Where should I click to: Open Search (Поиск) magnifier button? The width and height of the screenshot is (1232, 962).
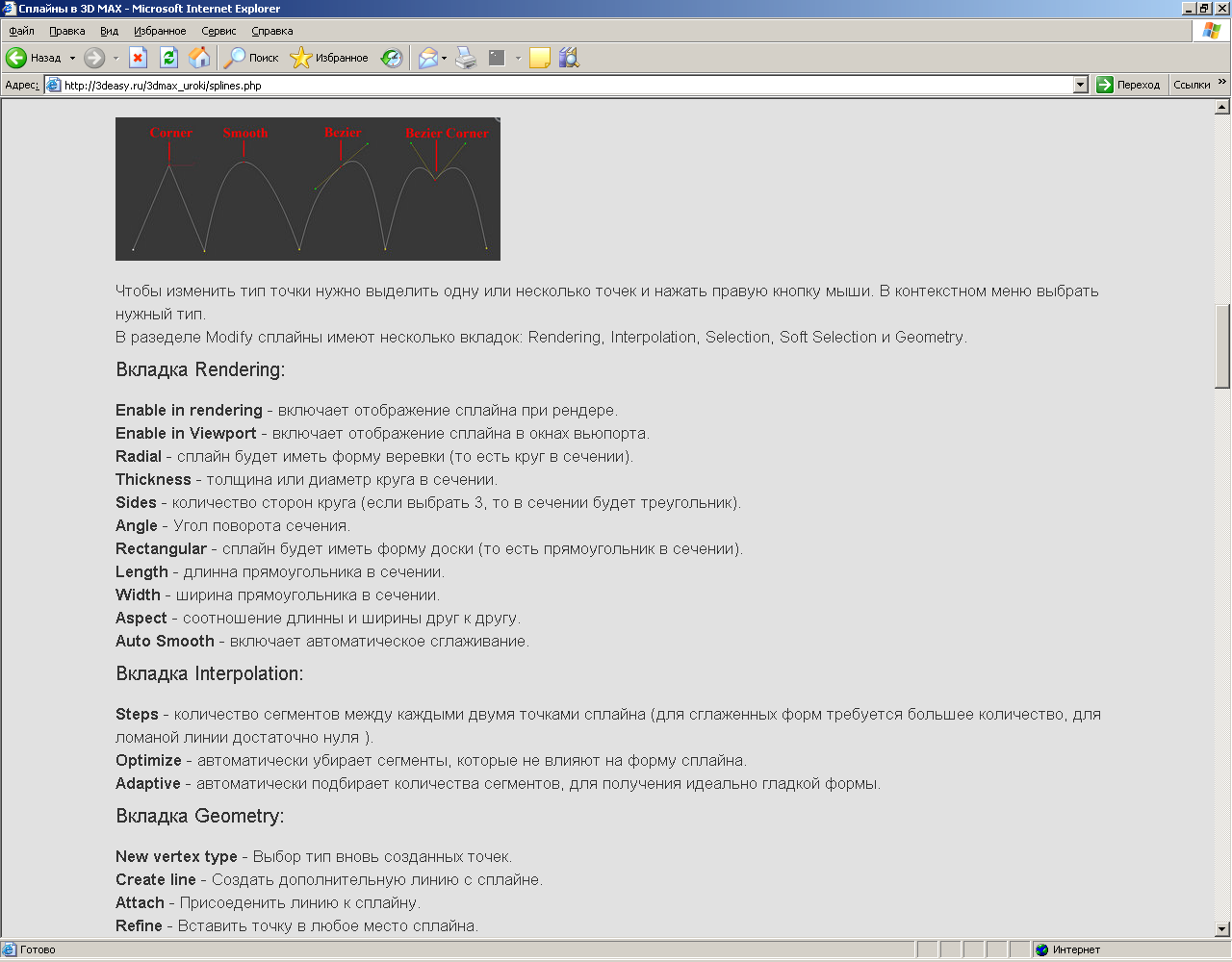coord(251,58)
